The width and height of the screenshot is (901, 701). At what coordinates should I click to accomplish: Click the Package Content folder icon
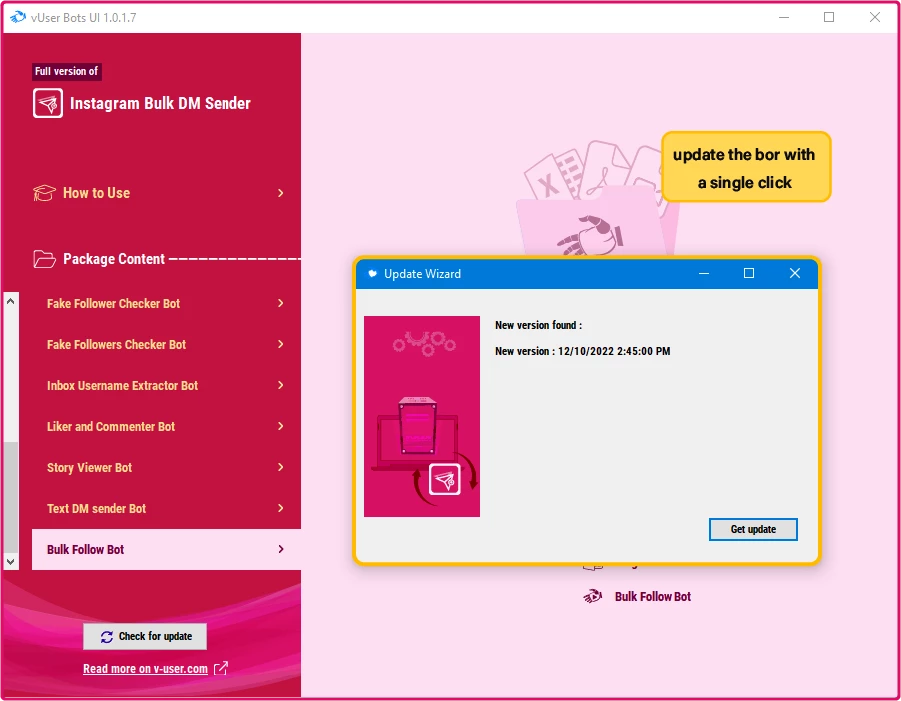pos(44,259)
